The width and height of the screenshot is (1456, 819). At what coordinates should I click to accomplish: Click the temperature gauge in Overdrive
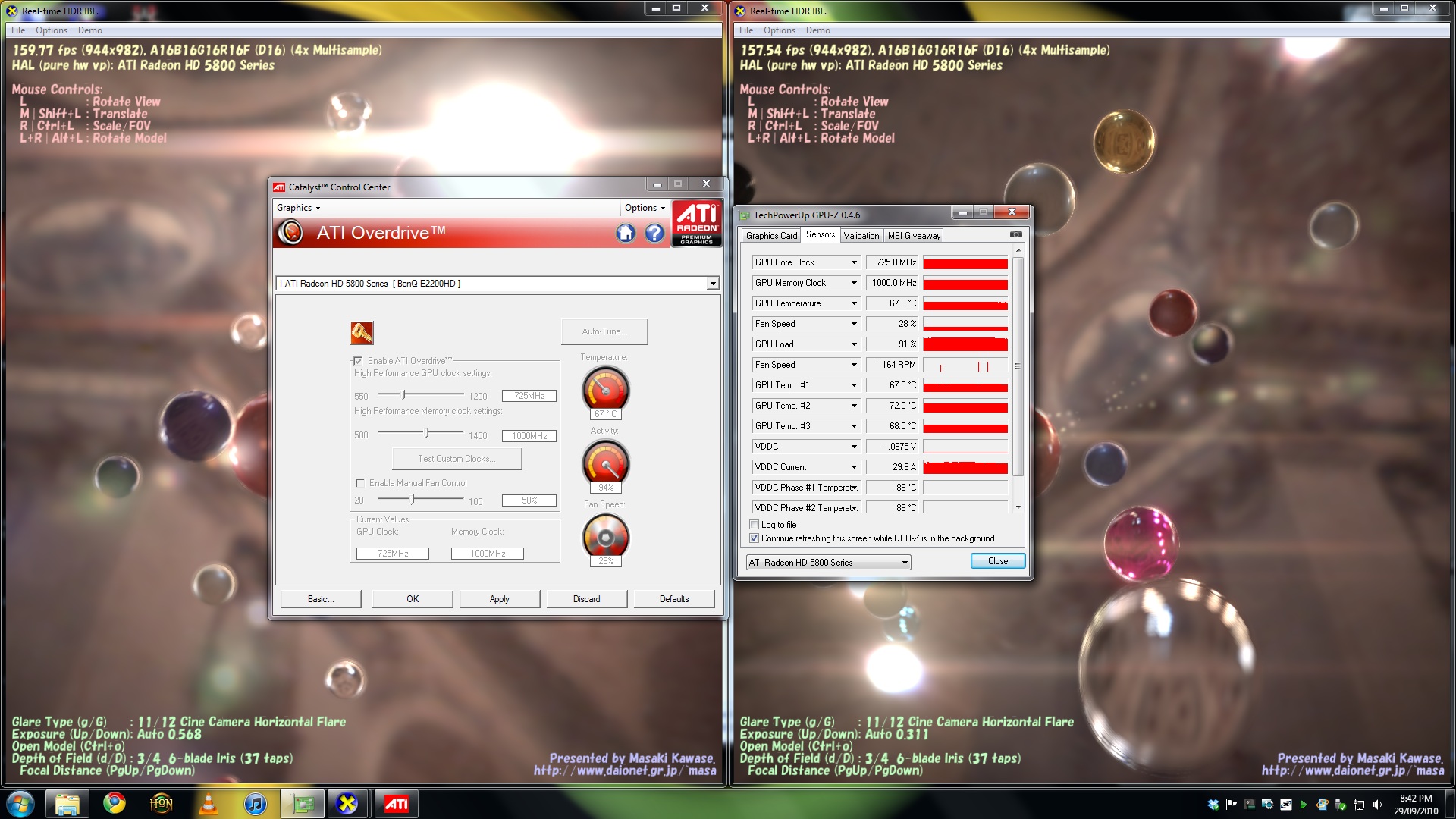605,389
